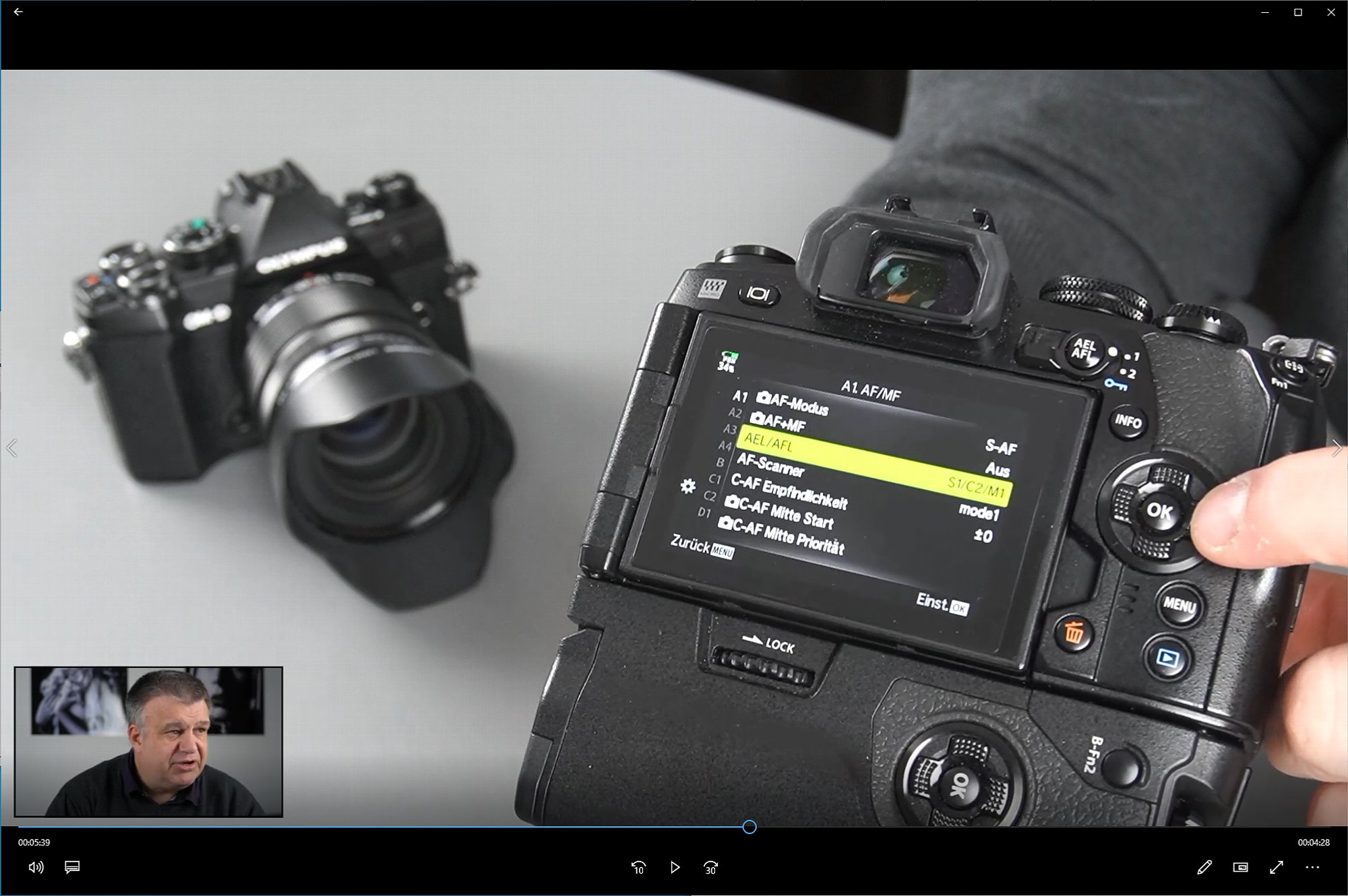
Task: Open the three-dot more options menu
Action: click(1312, 868)
